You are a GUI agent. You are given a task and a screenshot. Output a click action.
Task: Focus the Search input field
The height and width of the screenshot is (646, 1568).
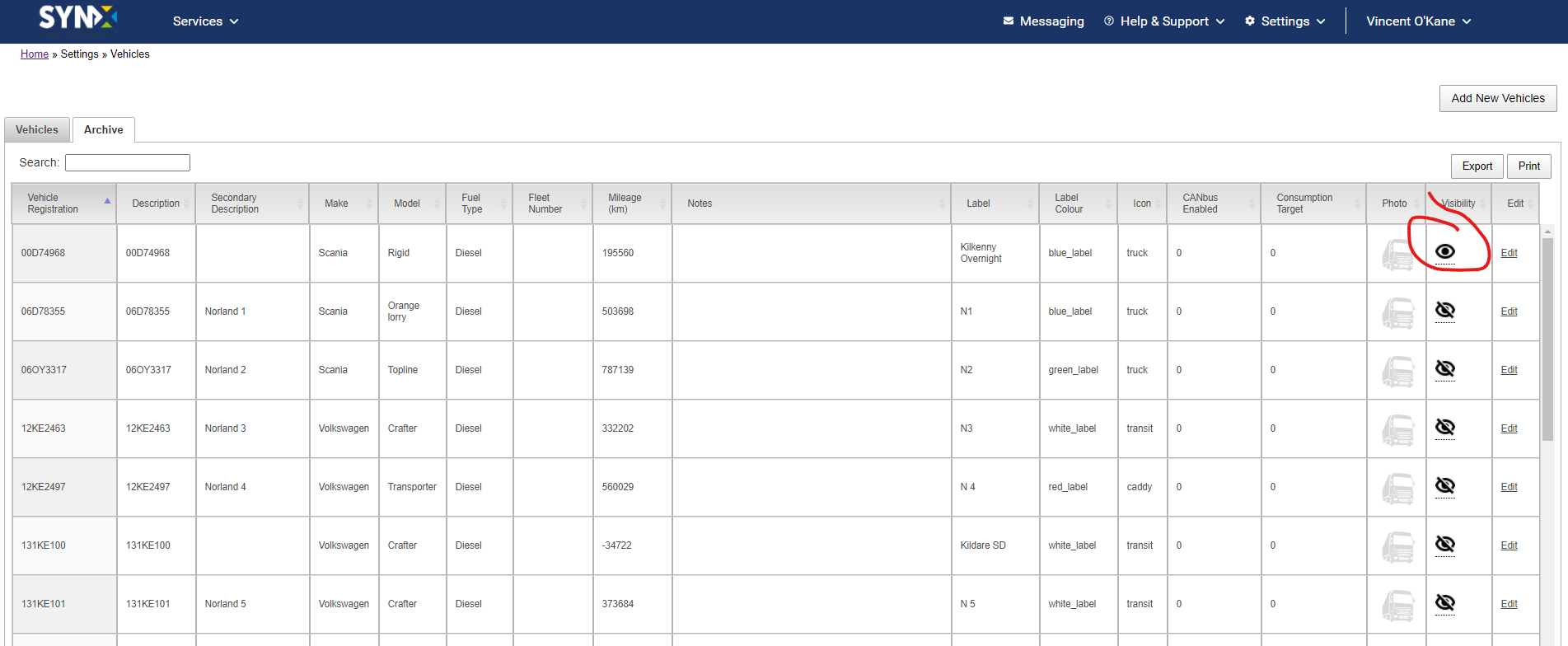pos(128,162)
